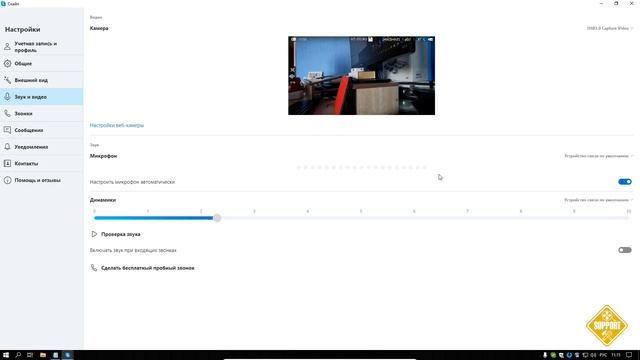Screen dimensions: 640x360
Task: Click the Skype taskbar icon
Action: point(68,355)
